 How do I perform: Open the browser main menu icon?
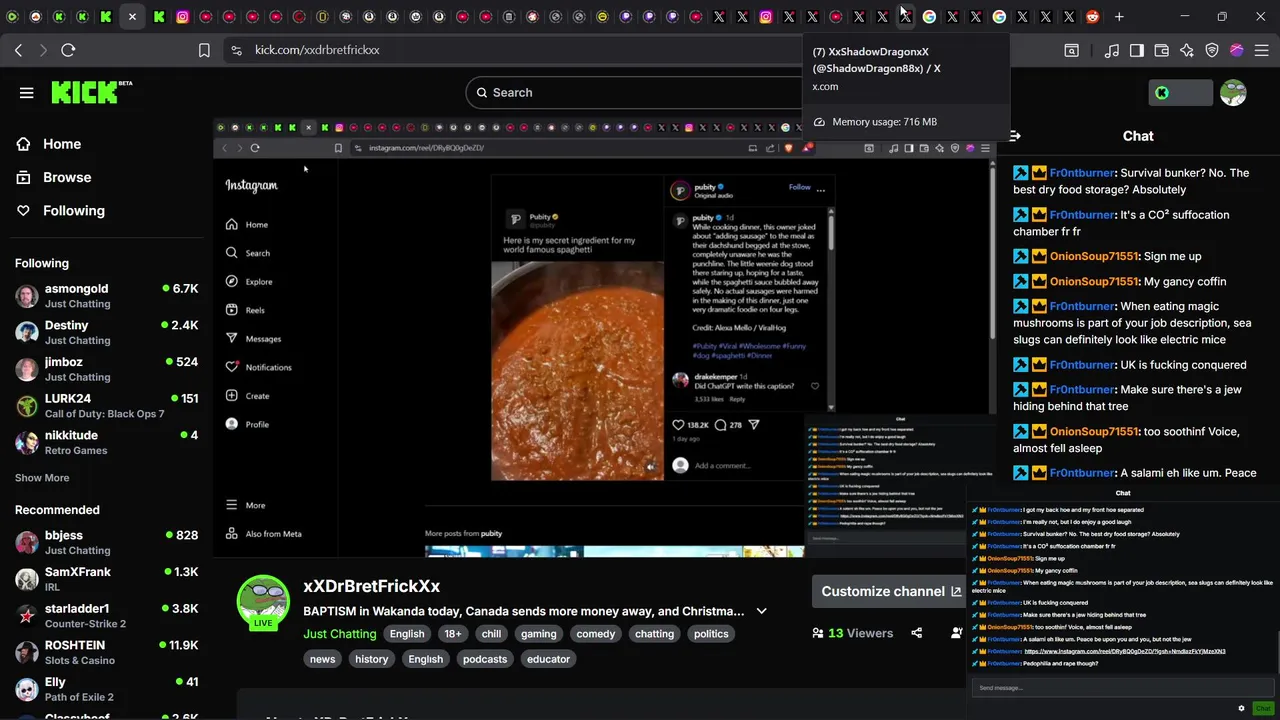1262,50
